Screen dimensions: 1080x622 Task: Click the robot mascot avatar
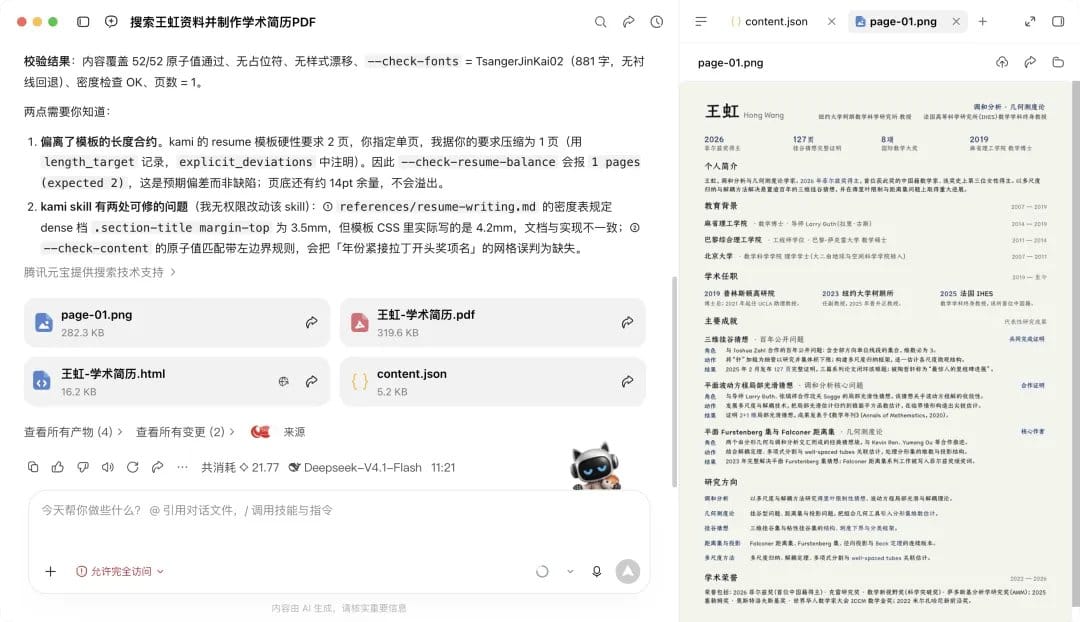(x=595, y=466)
